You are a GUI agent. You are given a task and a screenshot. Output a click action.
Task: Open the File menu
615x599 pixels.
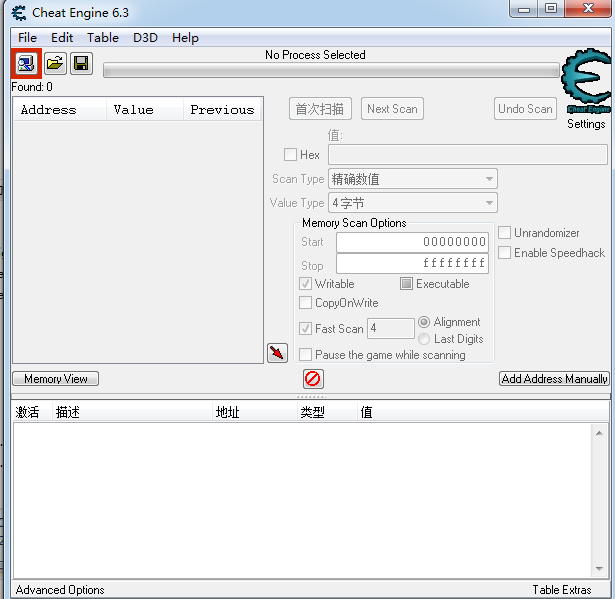pos(27,38)
